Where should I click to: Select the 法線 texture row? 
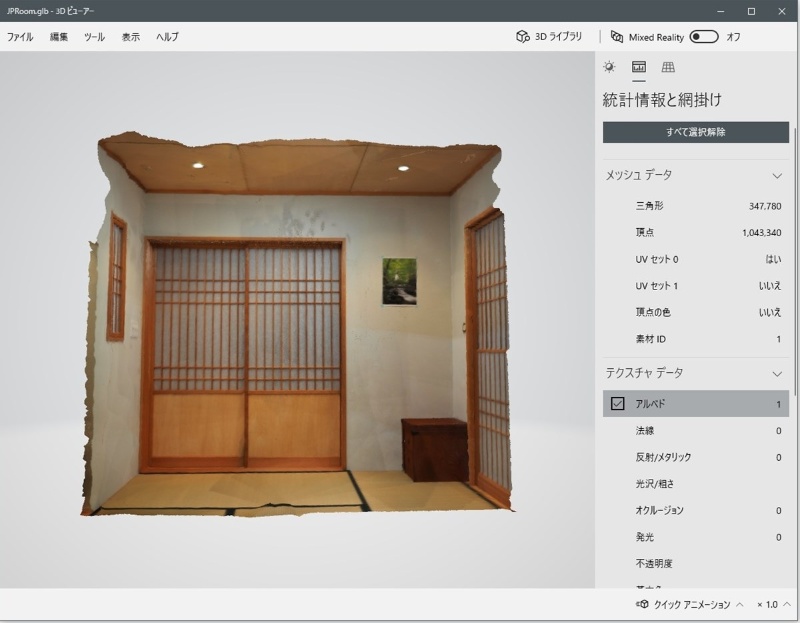[696, 430]
